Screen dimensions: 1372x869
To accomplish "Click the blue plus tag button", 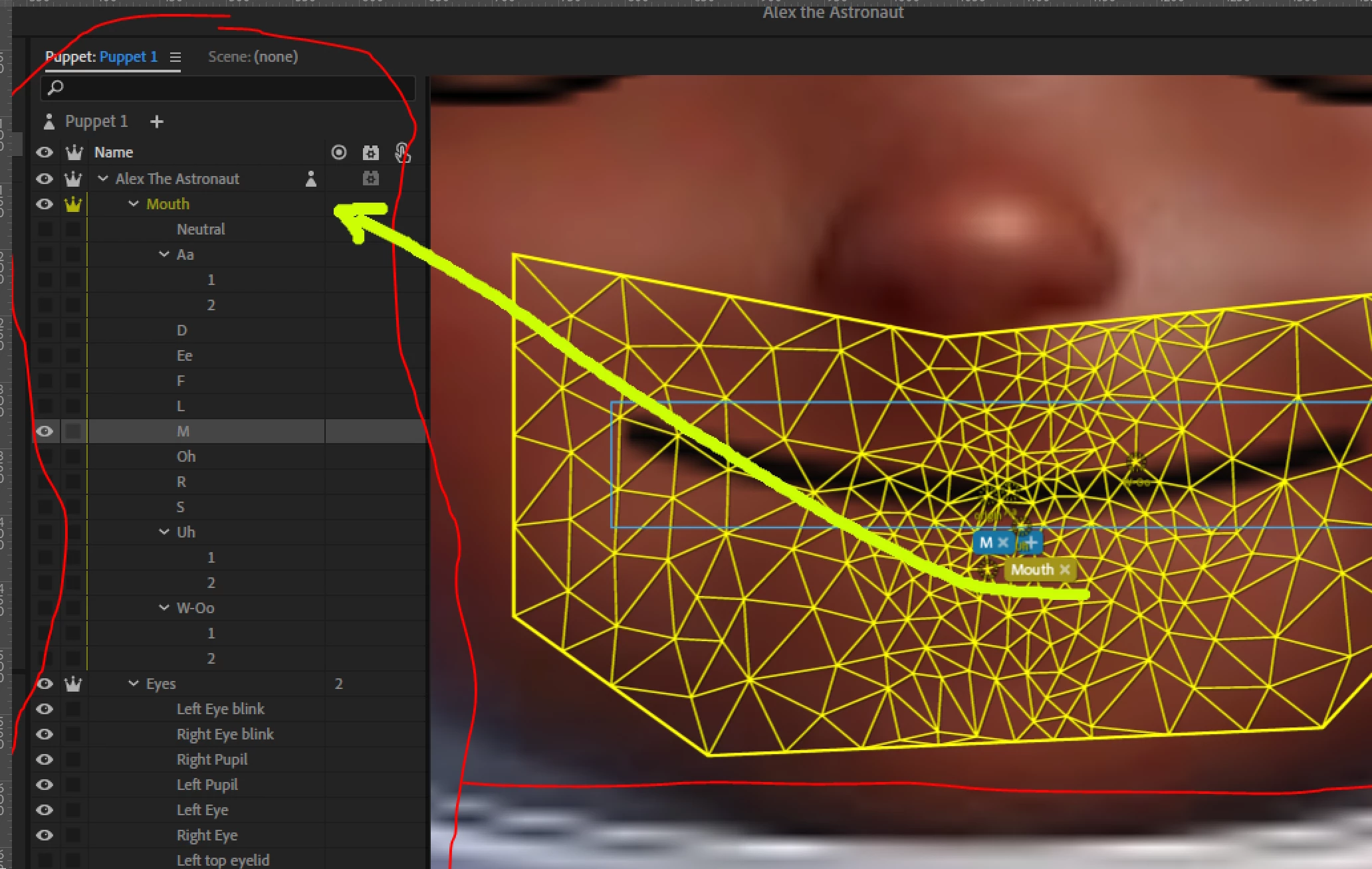I will click(x=1031, y=543).
